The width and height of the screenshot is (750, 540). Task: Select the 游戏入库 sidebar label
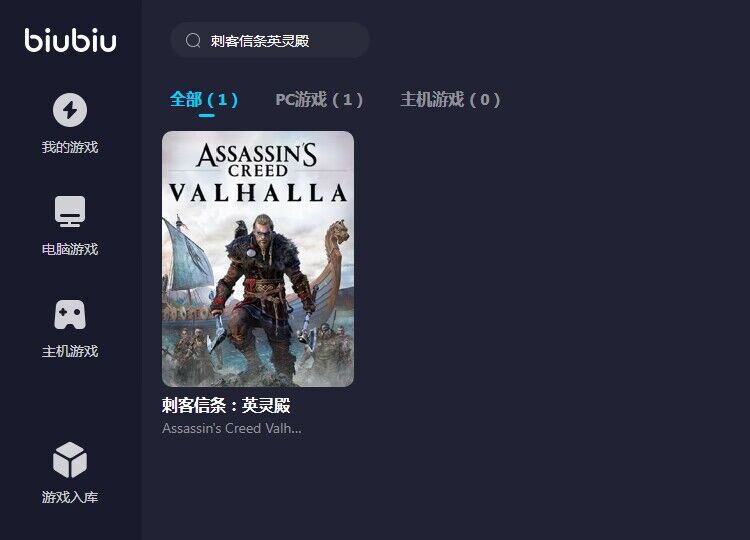70,497
